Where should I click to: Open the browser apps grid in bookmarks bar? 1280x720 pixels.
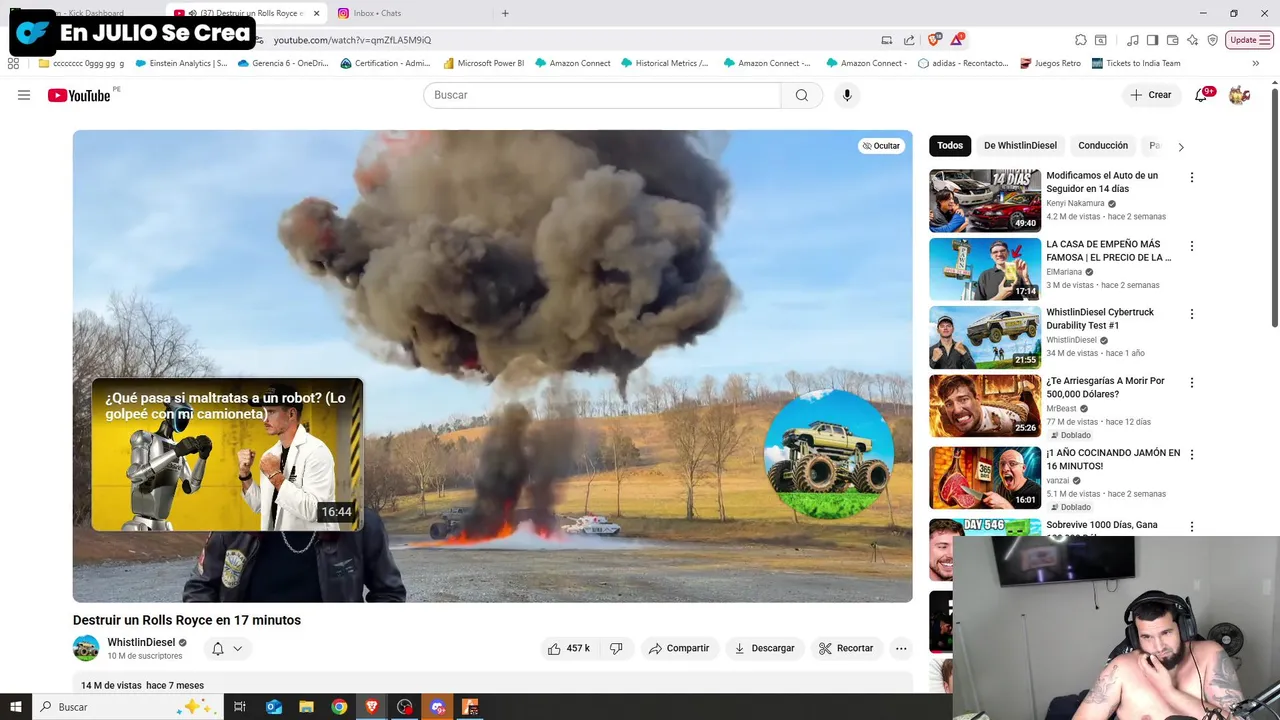[13, 63]
